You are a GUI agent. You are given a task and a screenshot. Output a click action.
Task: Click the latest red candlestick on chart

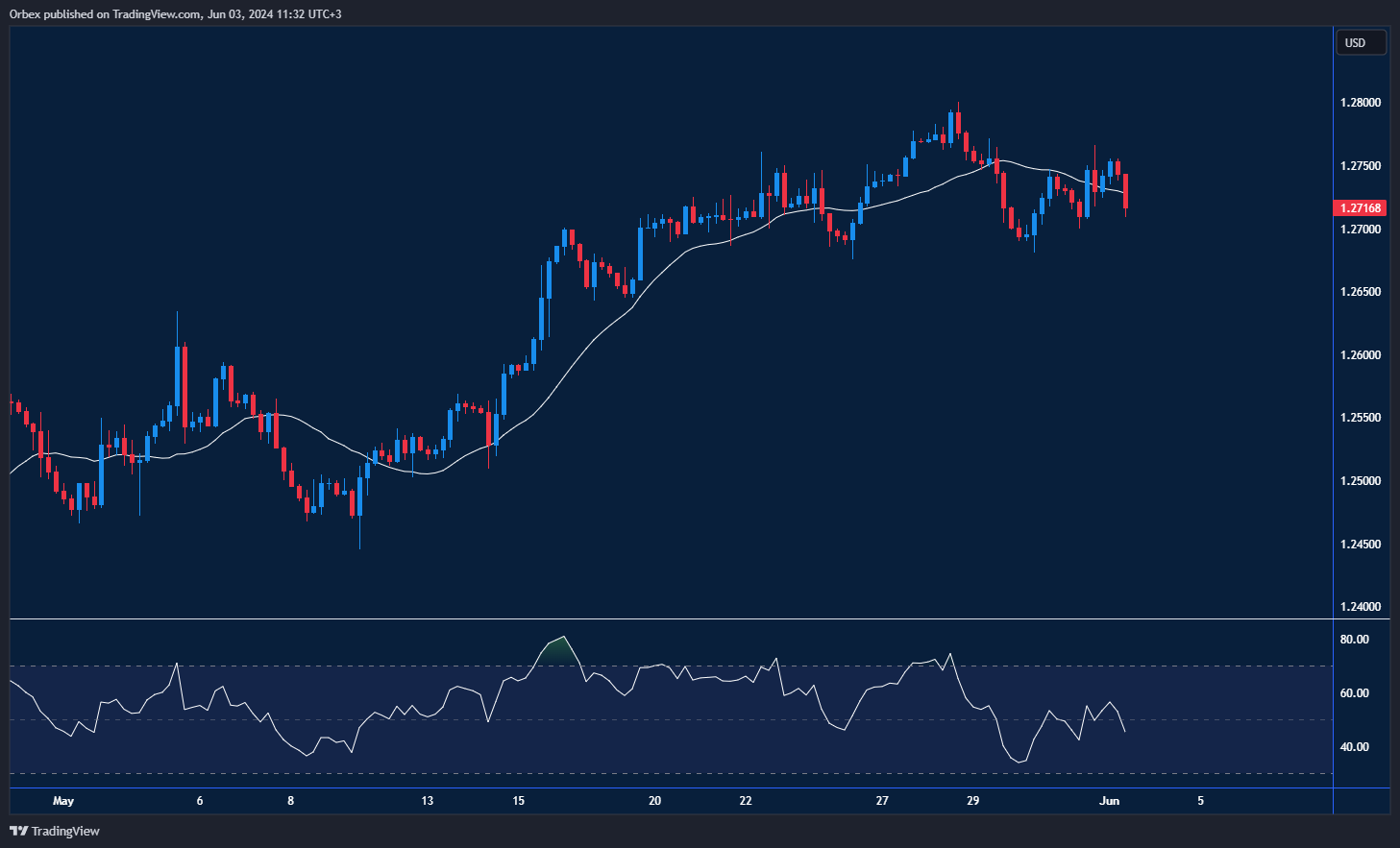pyautogui.click(x=1125, y=191)
